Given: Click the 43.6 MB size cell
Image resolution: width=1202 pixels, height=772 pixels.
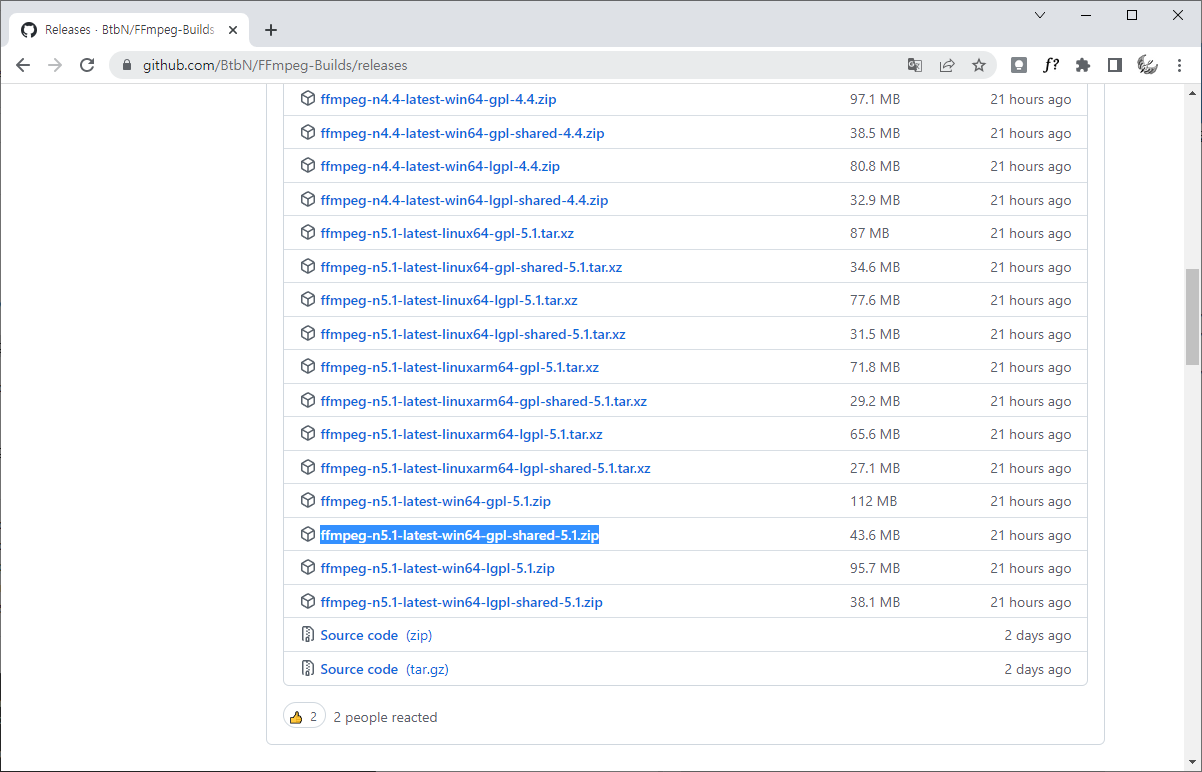Looking at the screenshot, I should (x=875, y=535).
